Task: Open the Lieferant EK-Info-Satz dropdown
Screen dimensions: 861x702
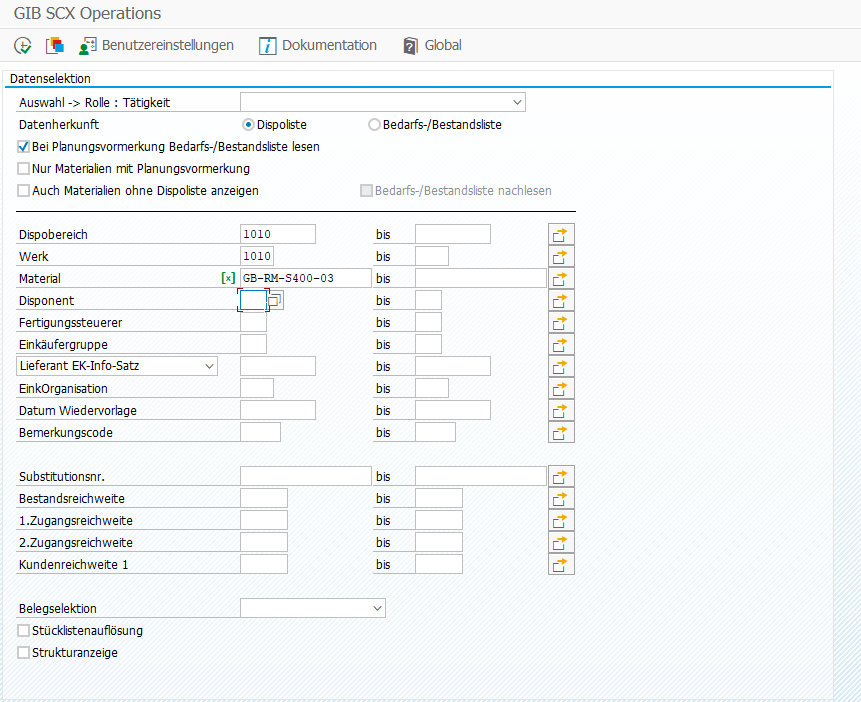Action: coord(209,366)
